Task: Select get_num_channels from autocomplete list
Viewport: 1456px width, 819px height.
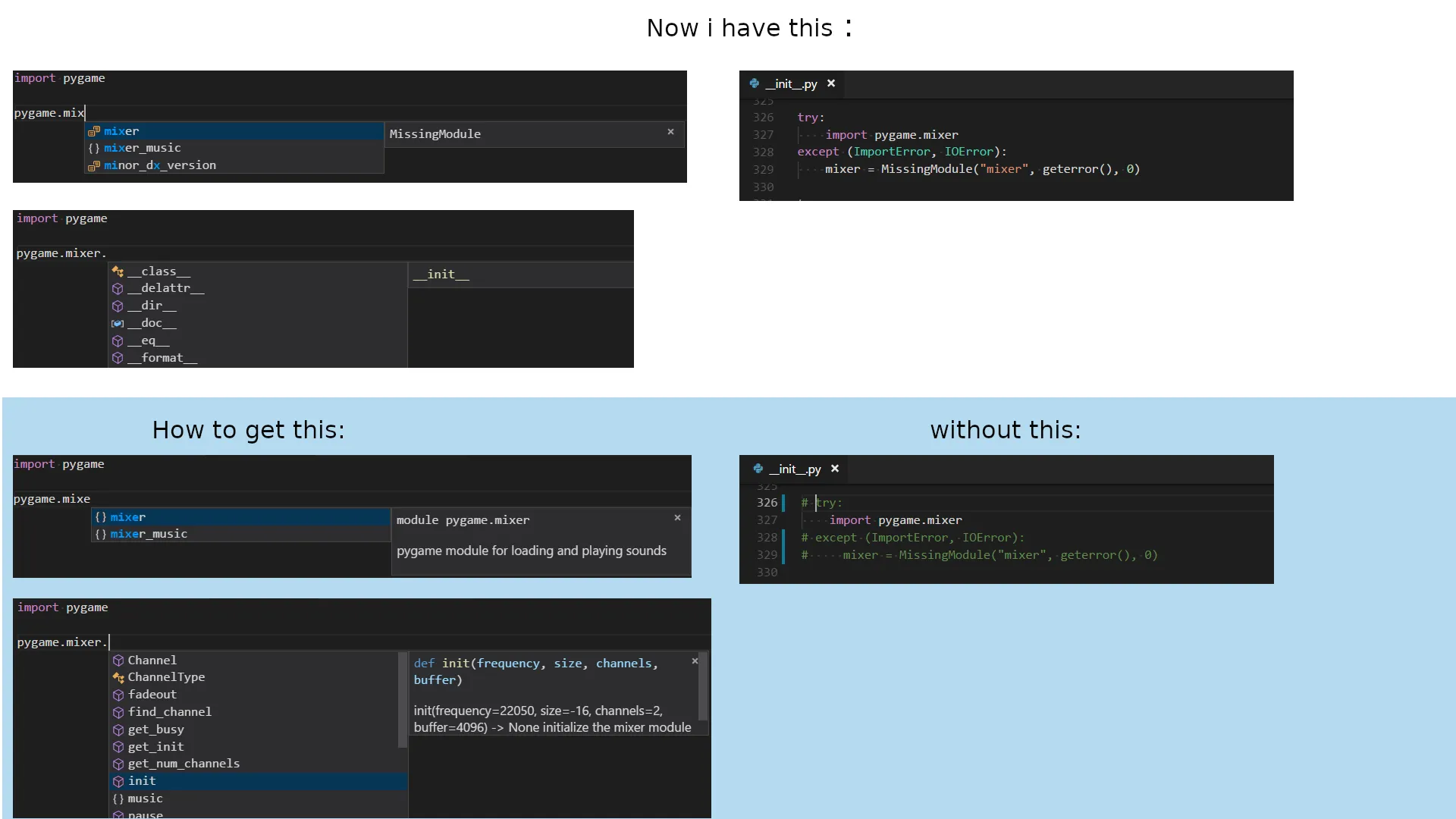Action: pyautogui.click(x=184, y=764)
